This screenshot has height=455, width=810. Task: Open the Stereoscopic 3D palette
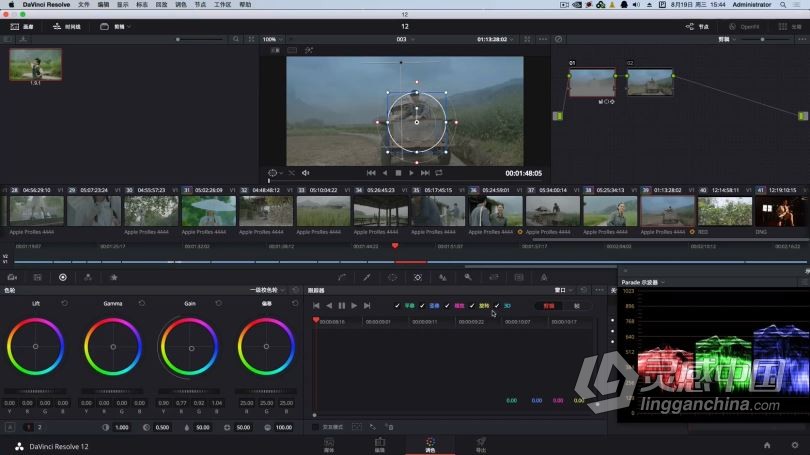tap(519, 277)
